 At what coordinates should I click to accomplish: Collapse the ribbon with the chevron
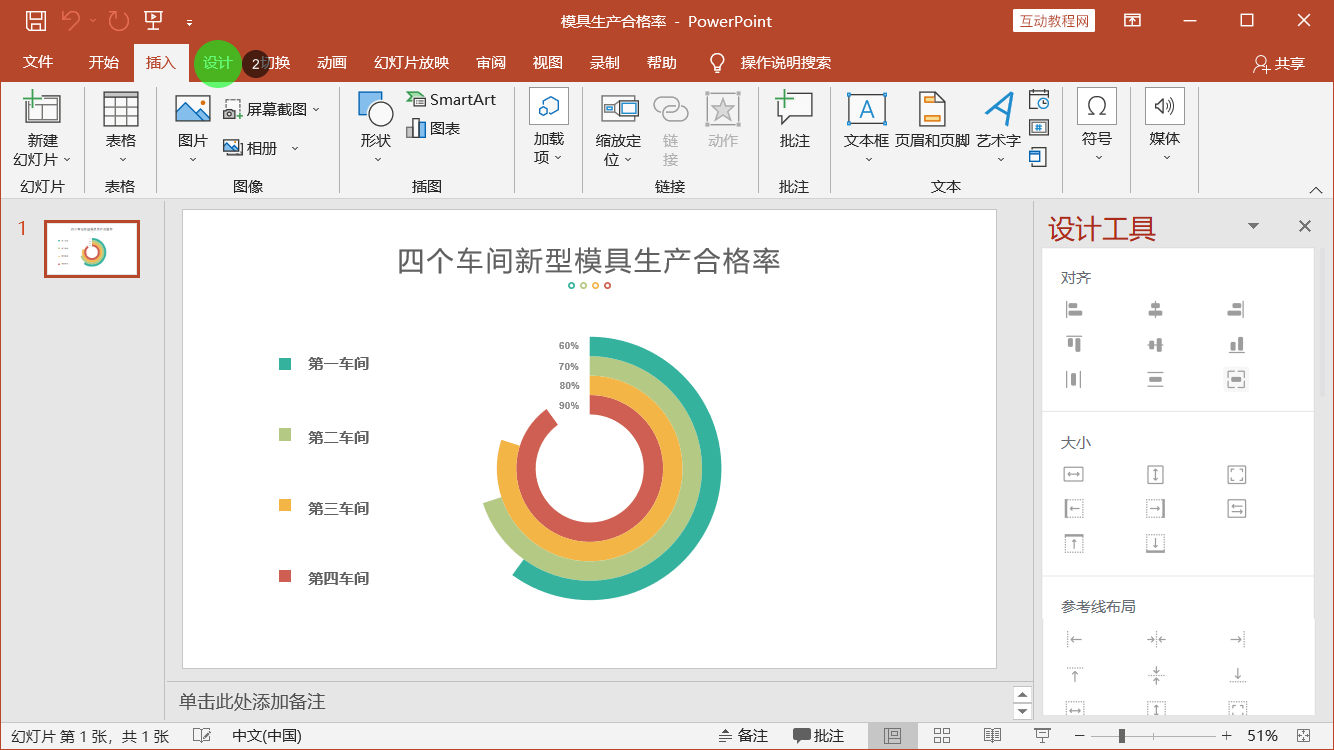1316,190
